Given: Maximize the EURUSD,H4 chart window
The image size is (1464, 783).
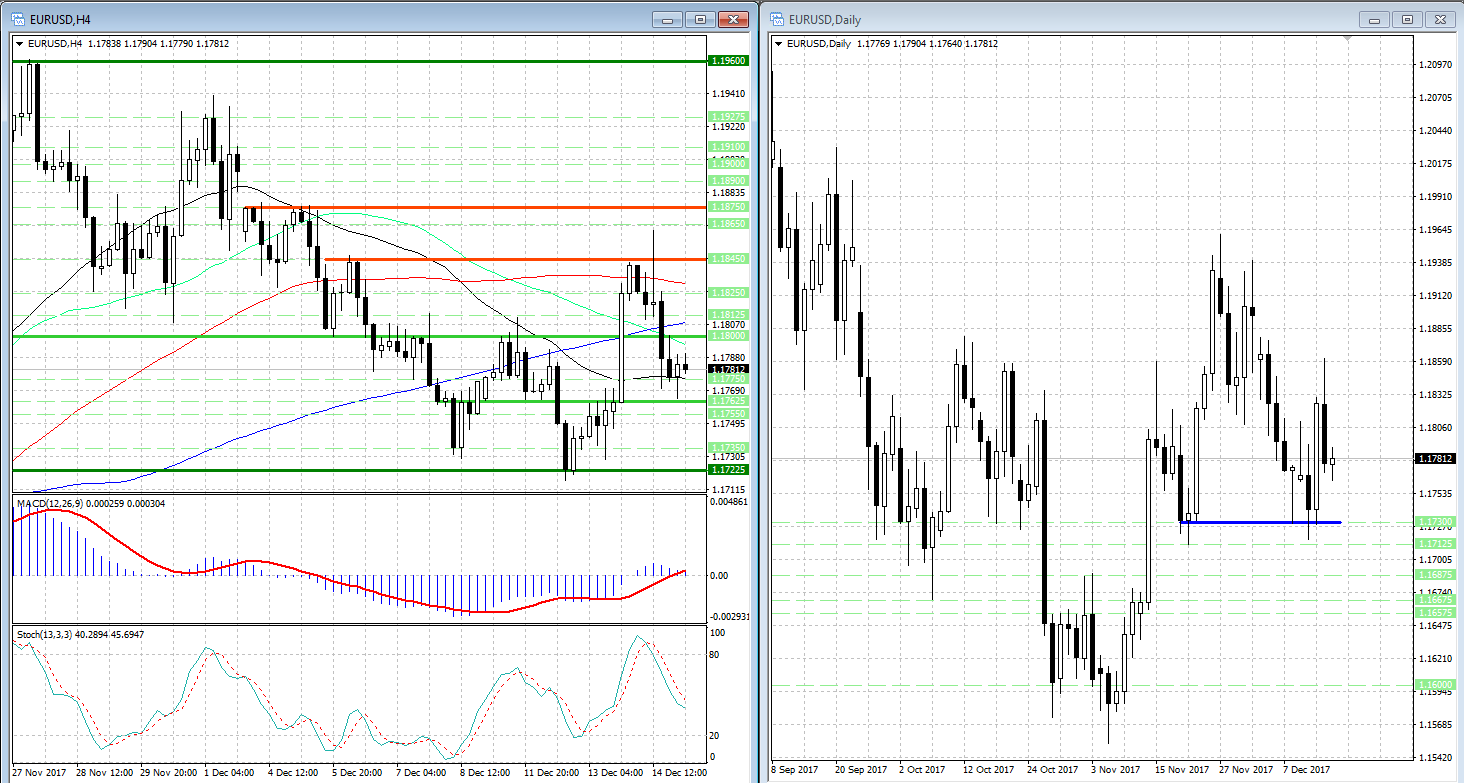Looking at the screenshot, I should (x=700, y=19).
